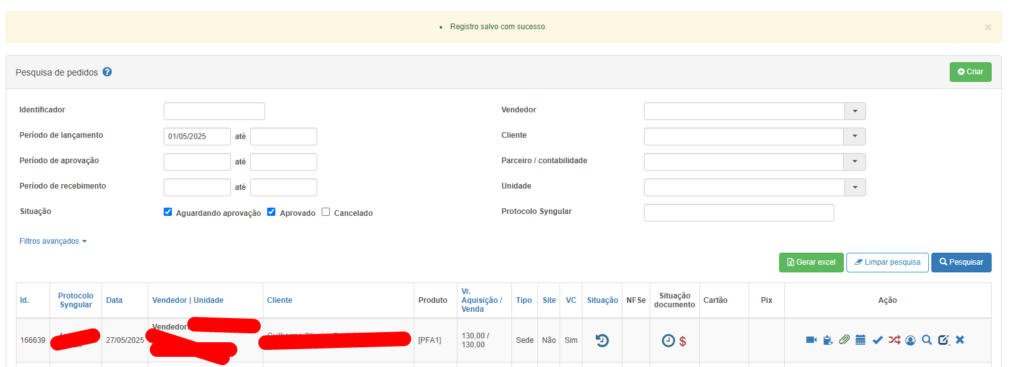Sort by the Tipo column header
Screen dimensions: 1024x367
pyautogui.click(x=523, y=300)
